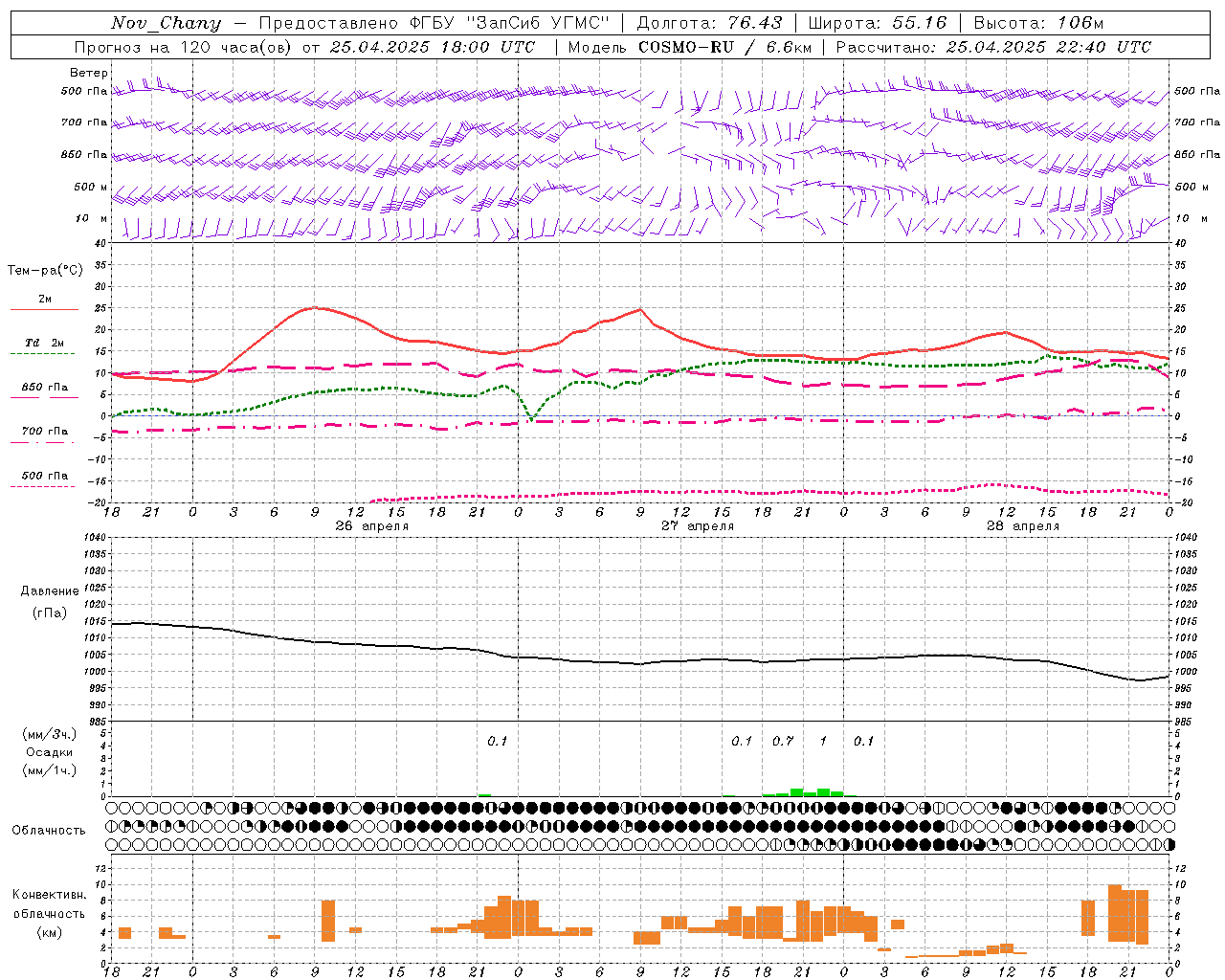Click the '(мм/3ч.)' precipitation unit label
Image resolution: width=1225 pixels, height=980 pixels.
pyautogui.click(x=50, y=734)
